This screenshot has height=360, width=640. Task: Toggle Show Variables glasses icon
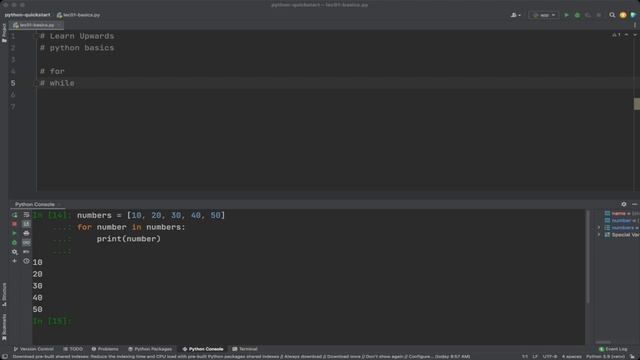[26, 243]
